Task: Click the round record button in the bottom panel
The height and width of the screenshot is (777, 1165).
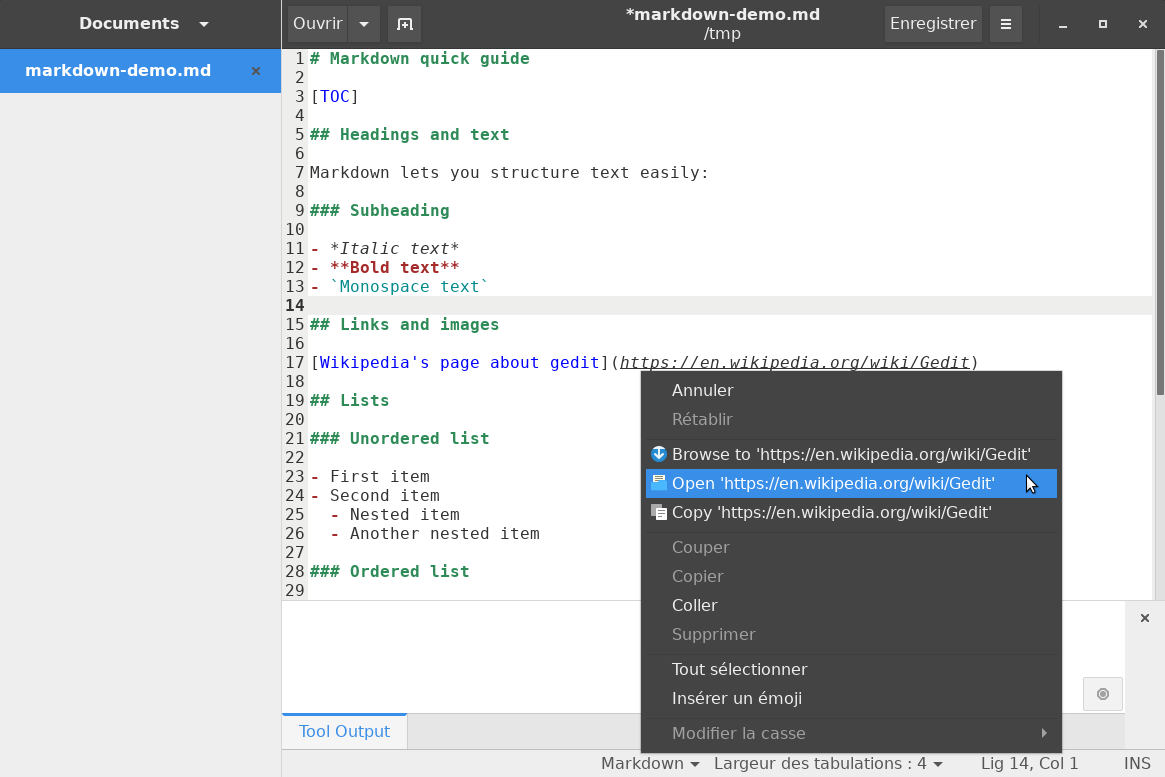Action: (x=1103, y=694)
